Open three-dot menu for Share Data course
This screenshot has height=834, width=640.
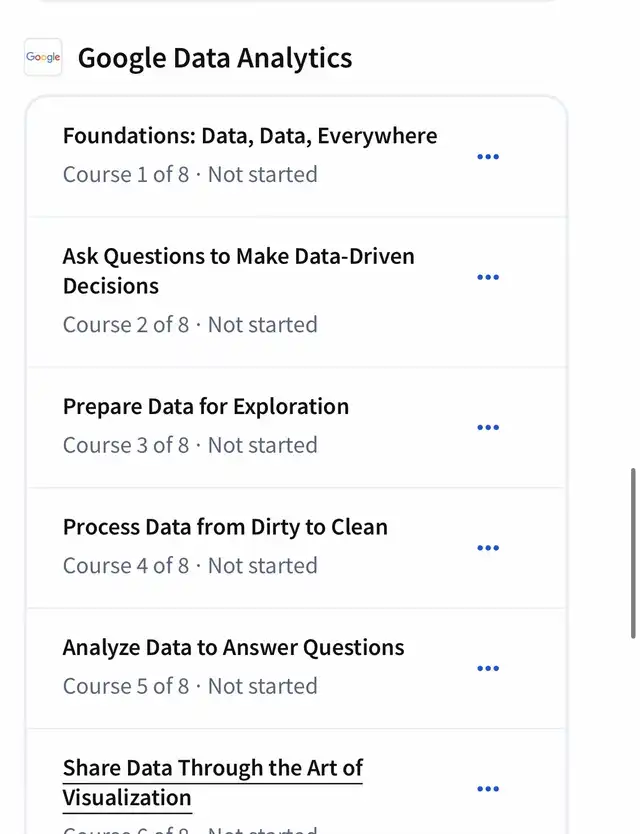coord(488,789)
